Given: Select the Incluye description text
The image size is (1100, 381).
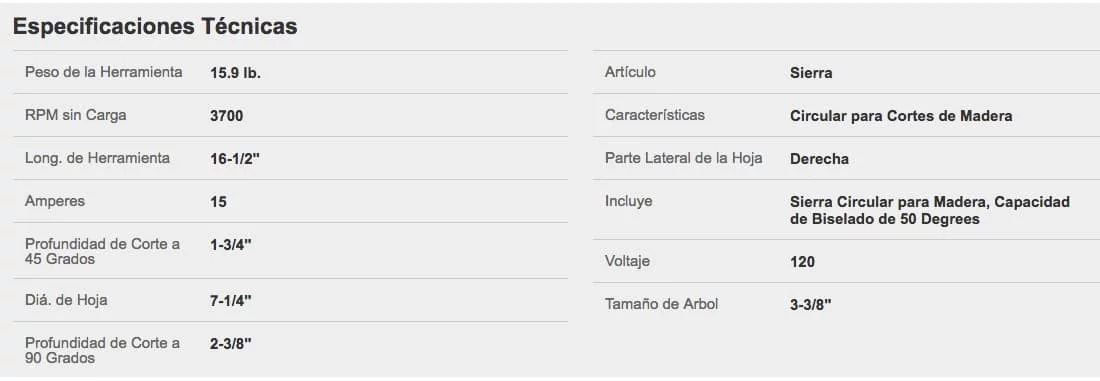Looking at the screenshot, I should tap(930, 210).
